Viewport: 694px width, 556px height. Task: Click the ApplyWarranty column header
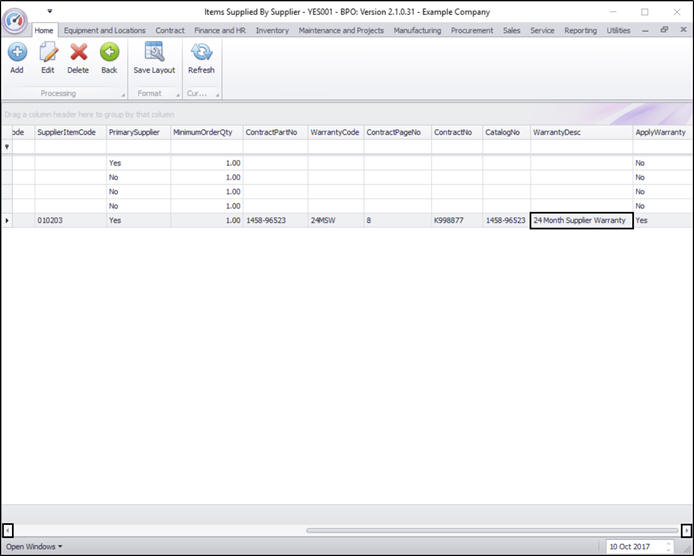pos(662,132)
